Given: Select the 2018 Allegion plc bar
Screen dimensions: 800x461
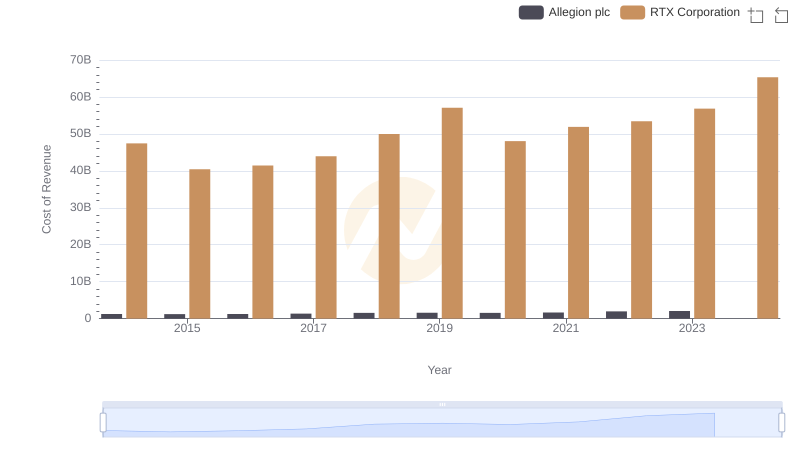Looking at the screenshot, I should 364,316.
